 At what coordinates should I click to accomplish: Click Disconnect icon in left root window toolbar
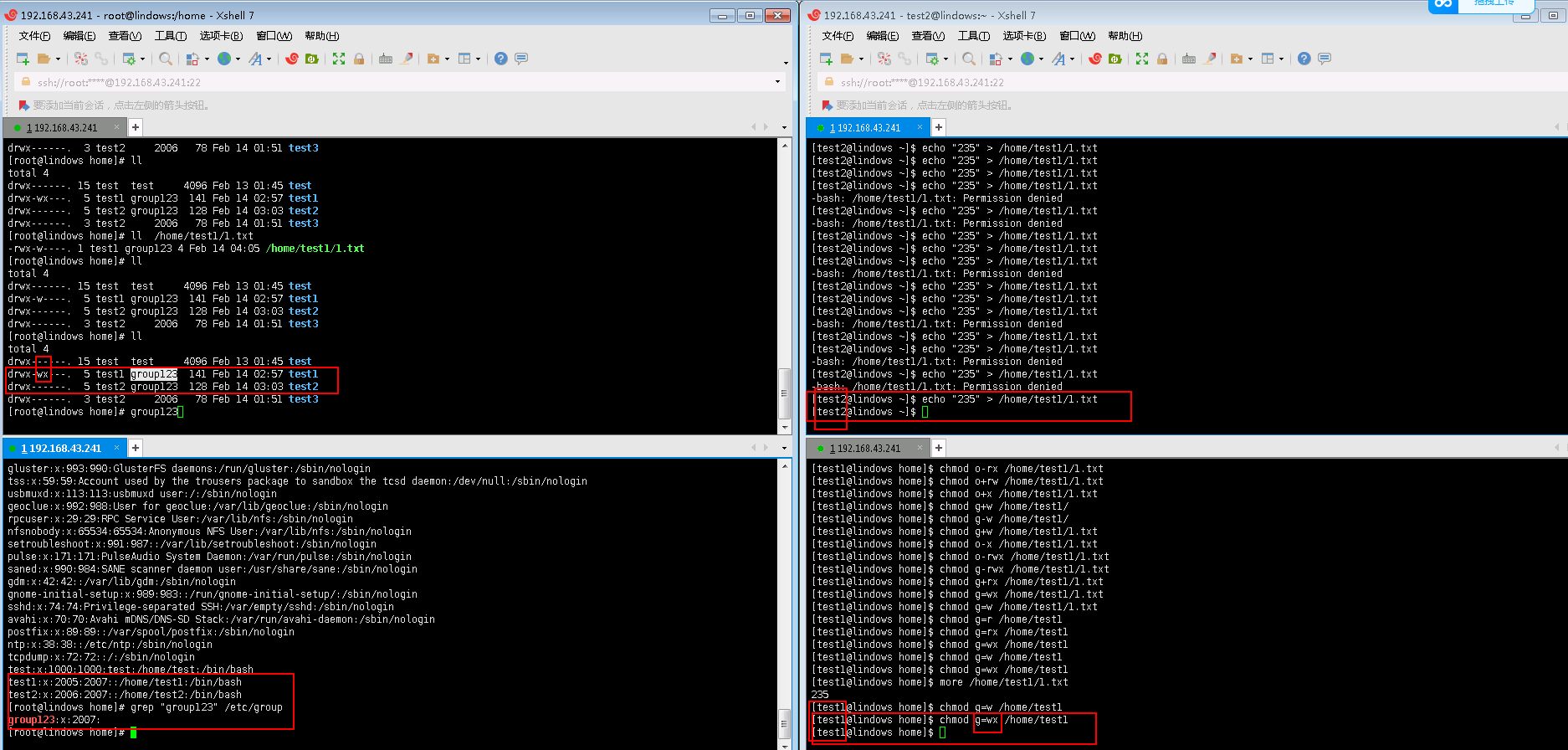pyautogui.click(x=81, y=59)
